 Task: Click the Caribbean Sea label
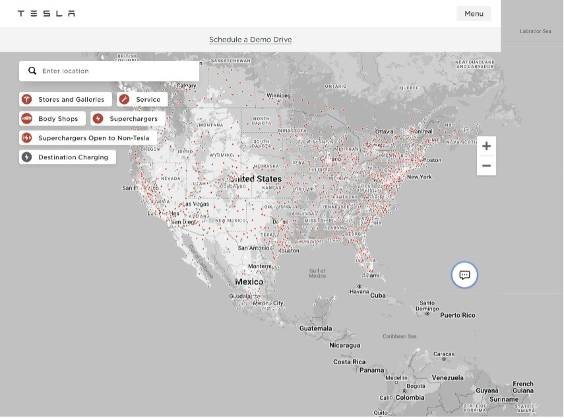tap(399, 336)
